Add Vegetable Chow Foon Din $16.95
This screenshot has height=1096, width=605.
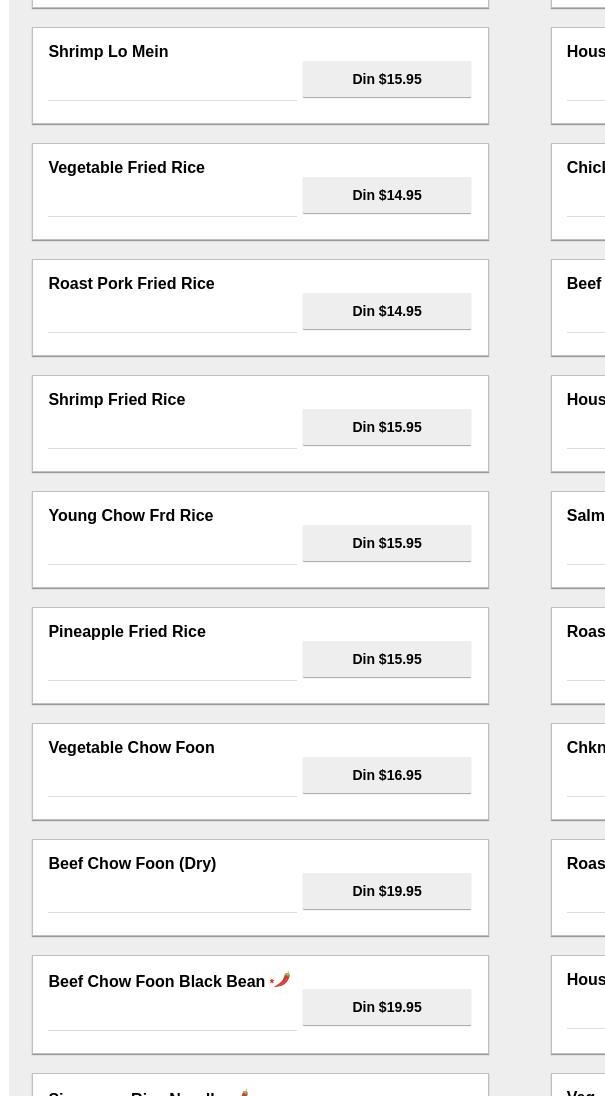click(386, 775)
